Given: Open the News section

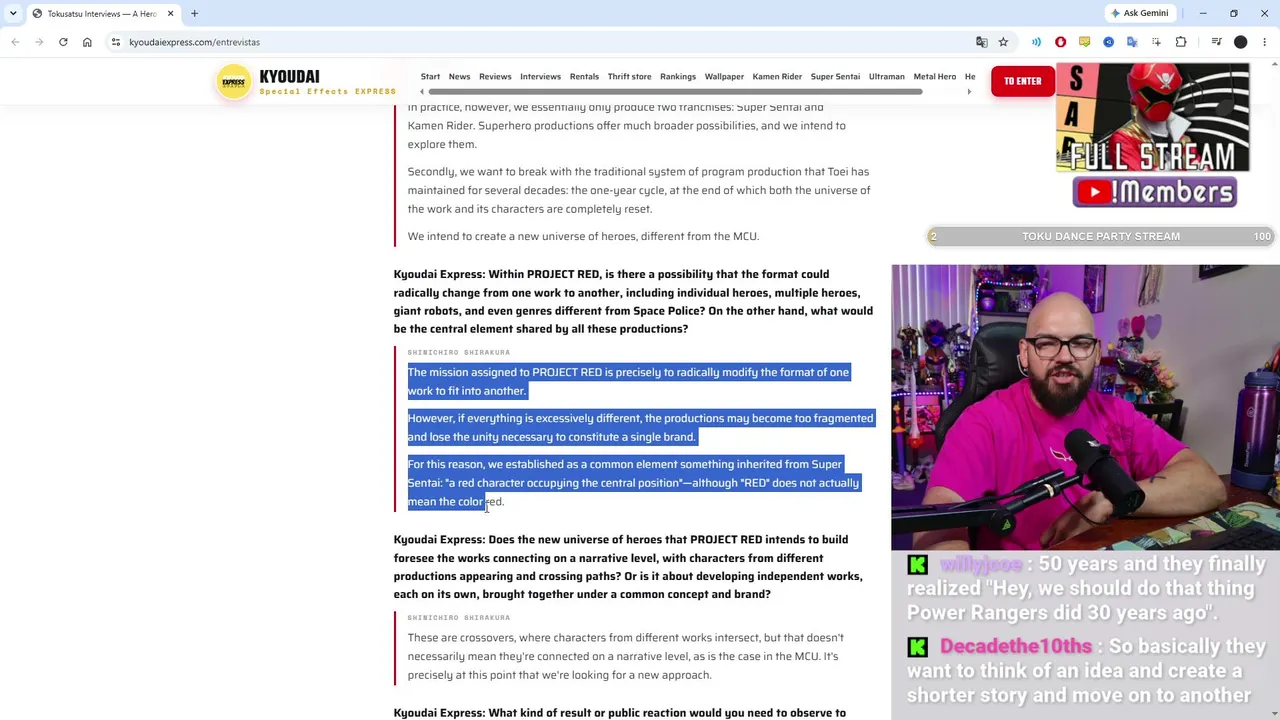Looking at the screenshot, I should 459,76.
